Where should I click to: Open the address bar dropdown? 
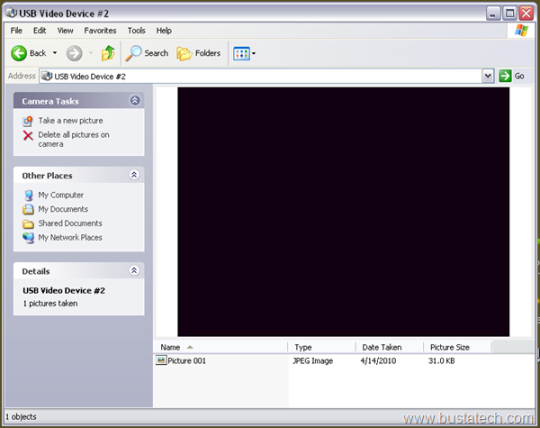tap(488, 76)
